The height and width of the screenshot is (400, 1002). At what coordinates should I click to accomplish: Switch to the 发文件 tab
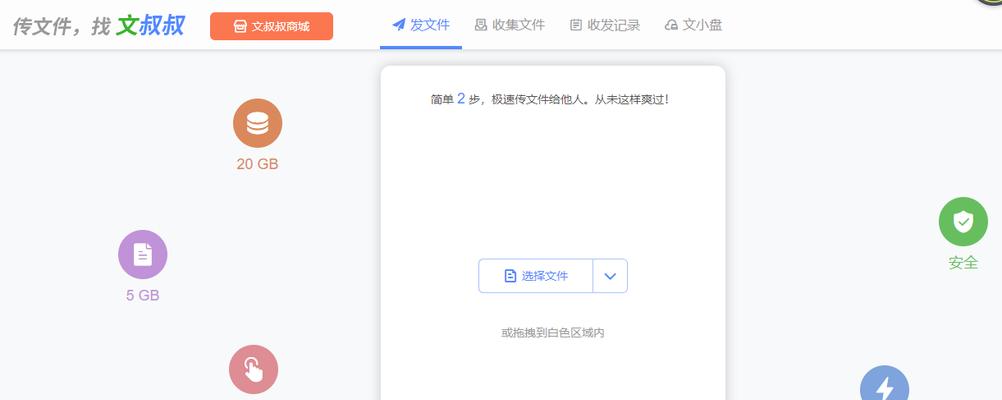coord(420,25)
